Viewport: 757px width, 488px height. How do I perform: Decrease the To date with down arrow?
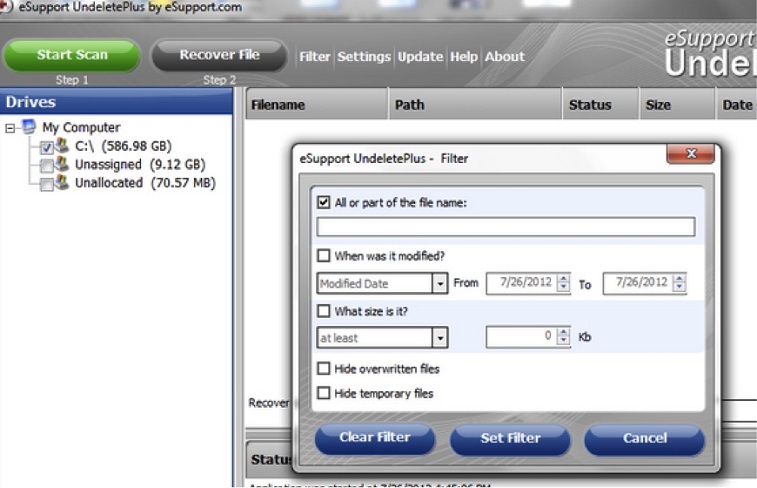click(679, 288)
